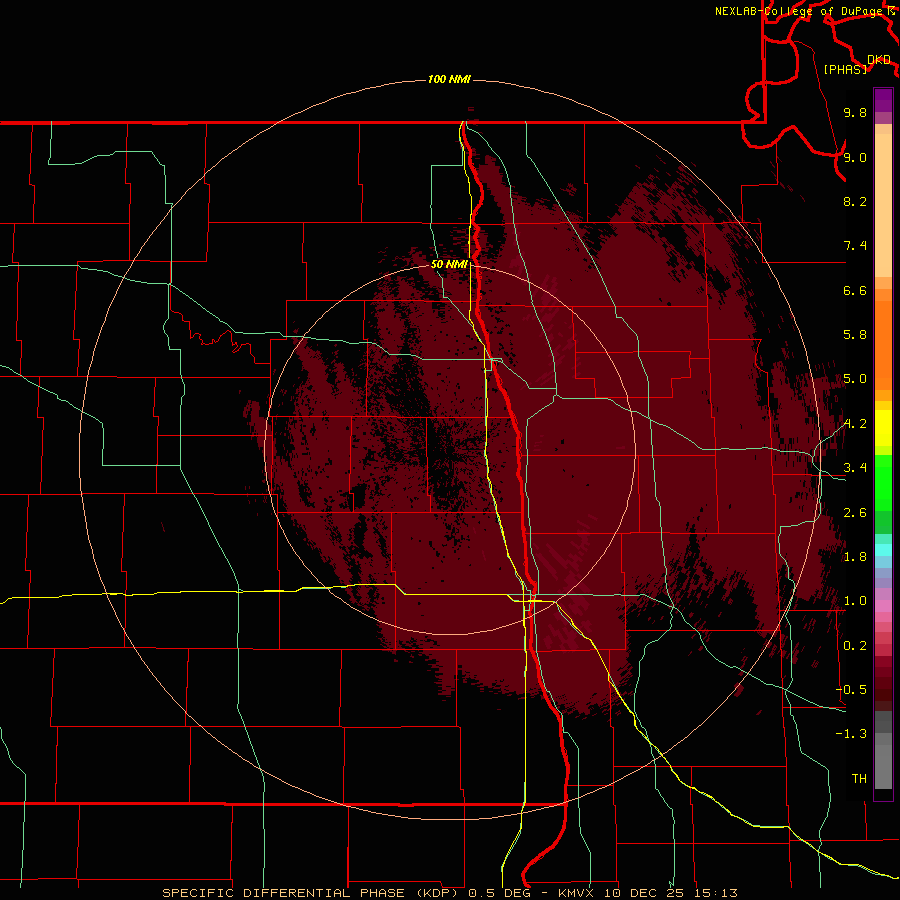Select the 5.0 value on color scale
Viewport: 900px width, 900px height.
pos(855,379)
